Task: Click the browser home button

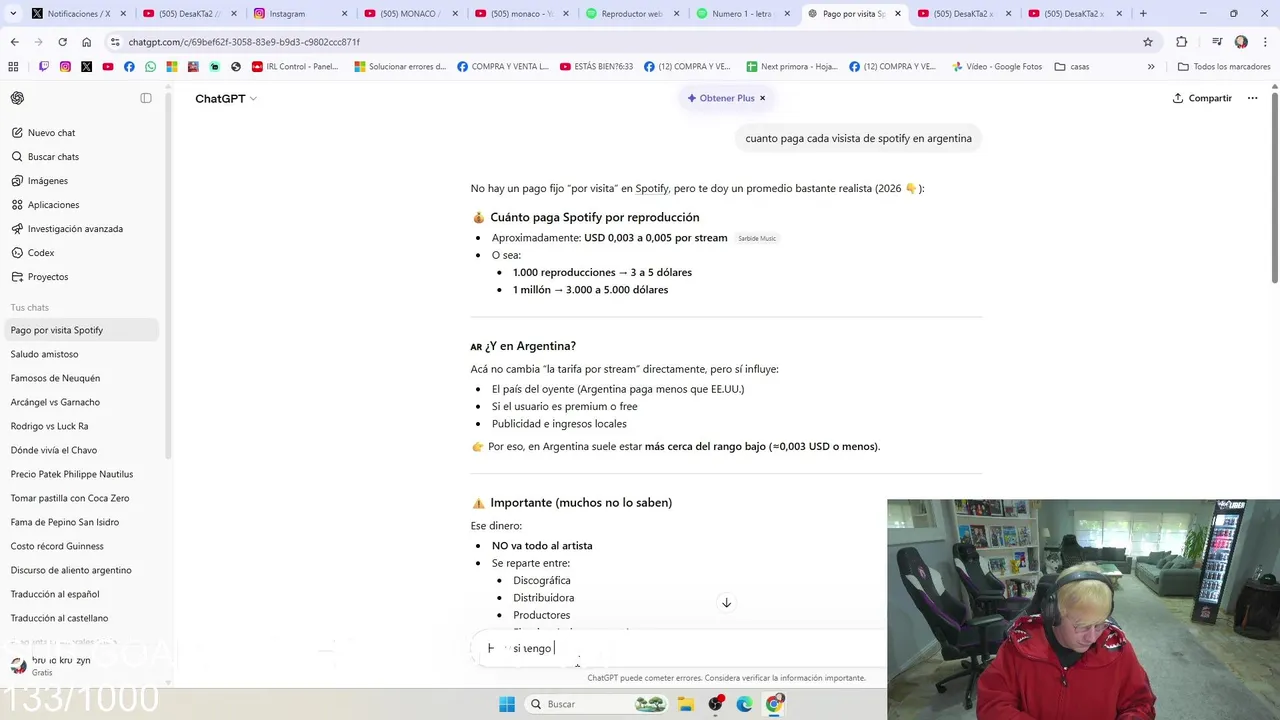Action: click(x=86, y=42)
